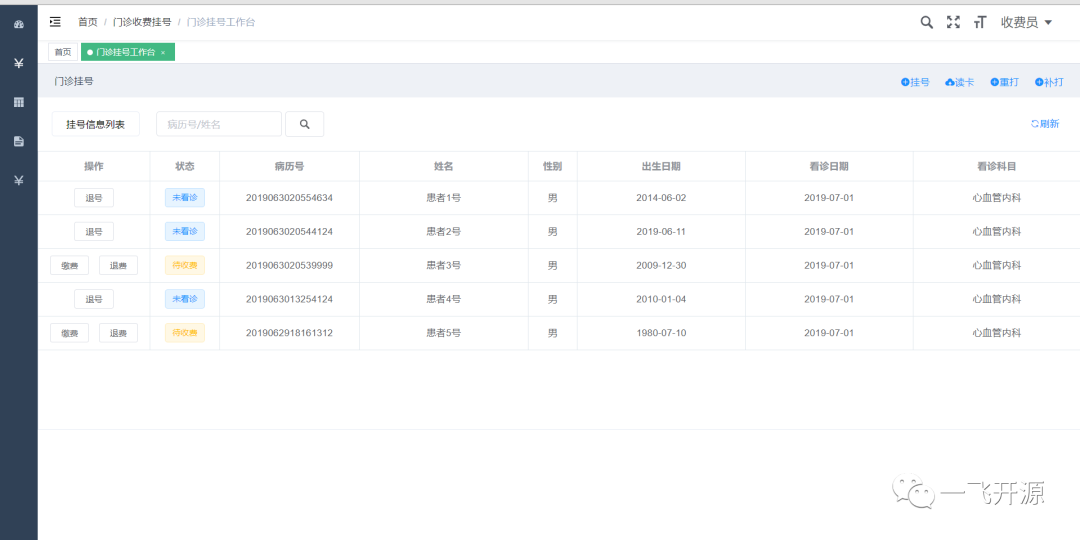Screen dimensions: 1080x540
Task: Click the search button beside 病历号/姓名 field
Action: (304, 124)
